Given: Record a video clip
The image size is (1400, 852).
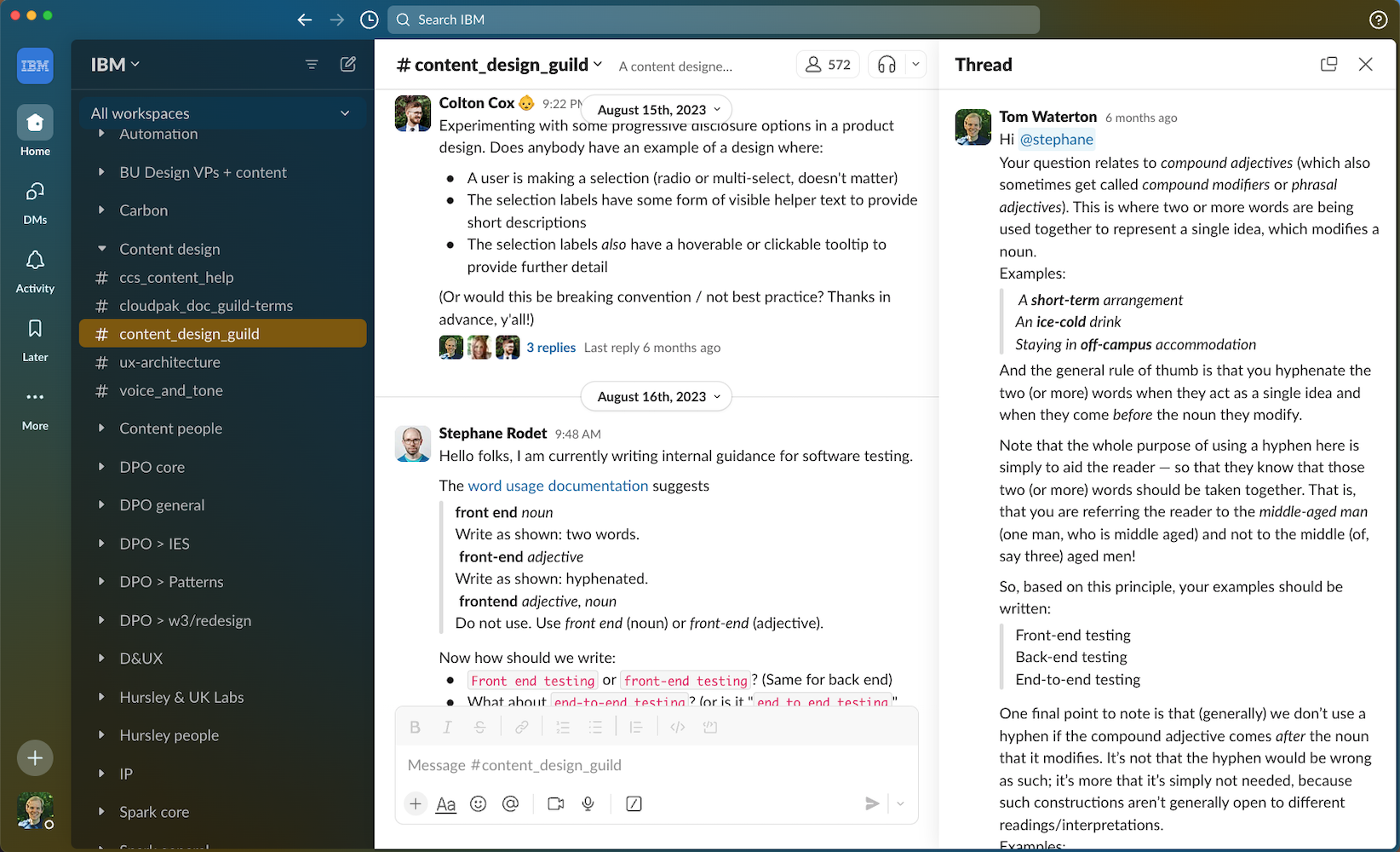Looking at the screenshot, I should 556,803.
